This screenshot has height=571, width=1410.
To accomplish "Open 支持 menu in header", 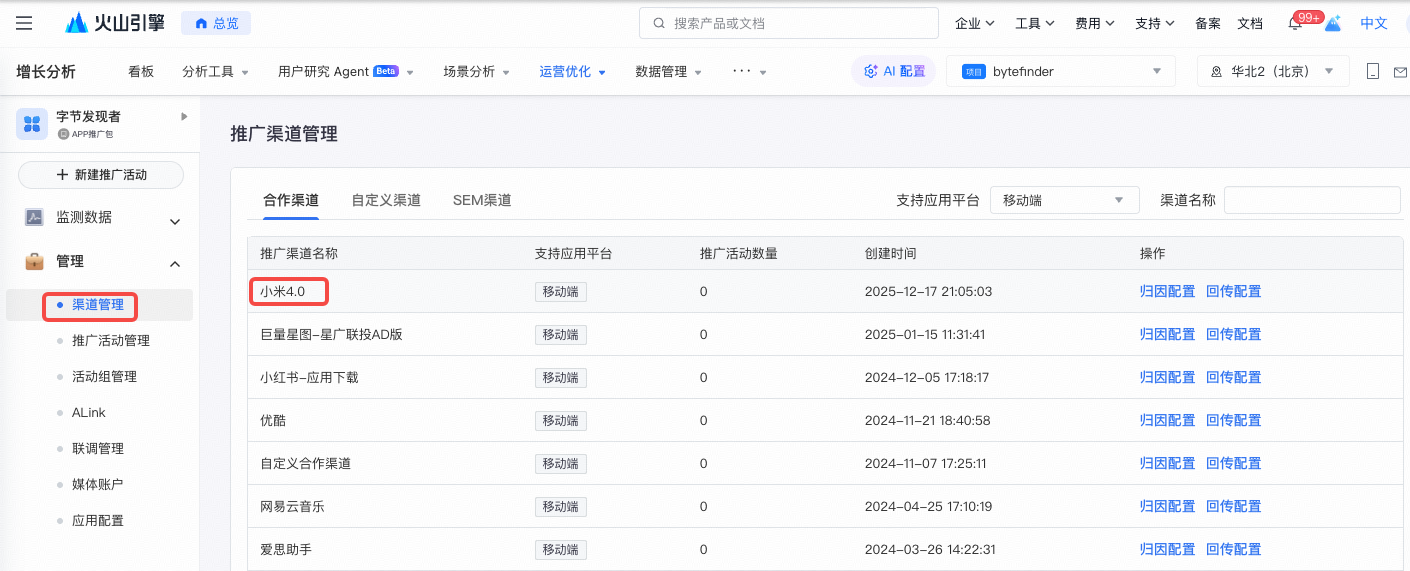I will [x=1154, y=23].
